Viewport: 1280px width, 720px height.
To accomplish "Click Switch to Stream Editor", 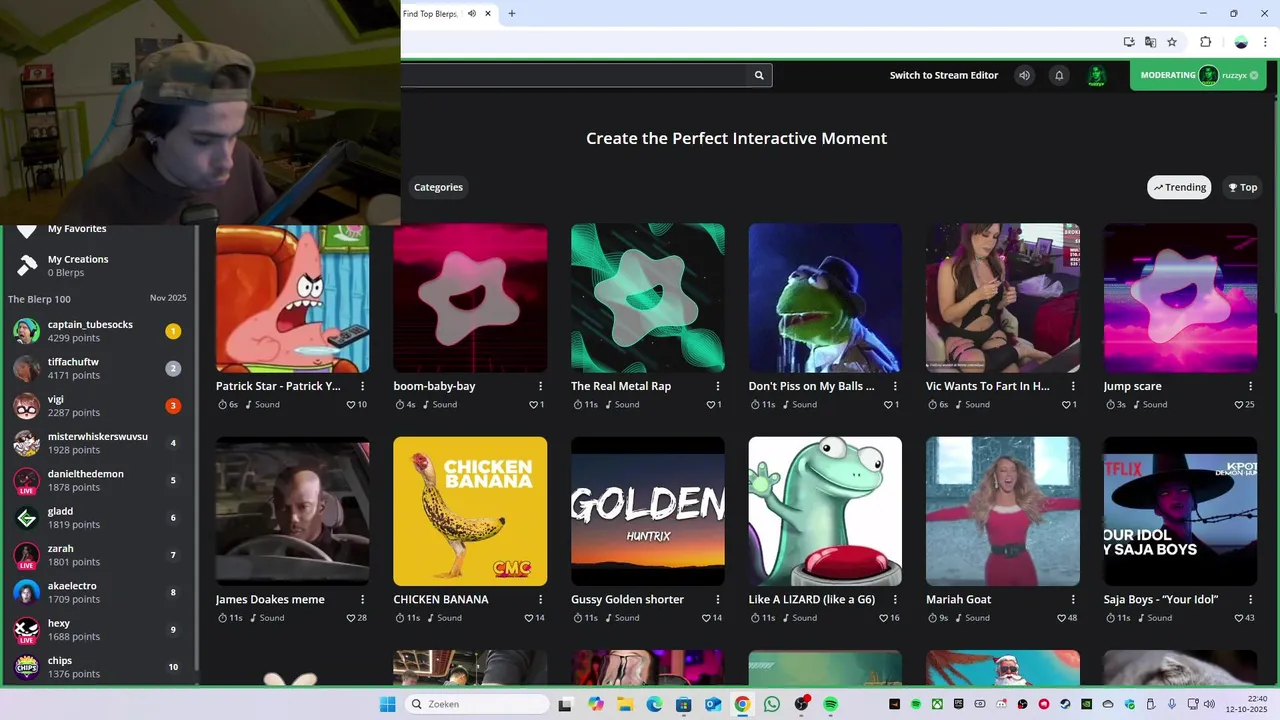I will pyautogui.click(x=944, y=75).
